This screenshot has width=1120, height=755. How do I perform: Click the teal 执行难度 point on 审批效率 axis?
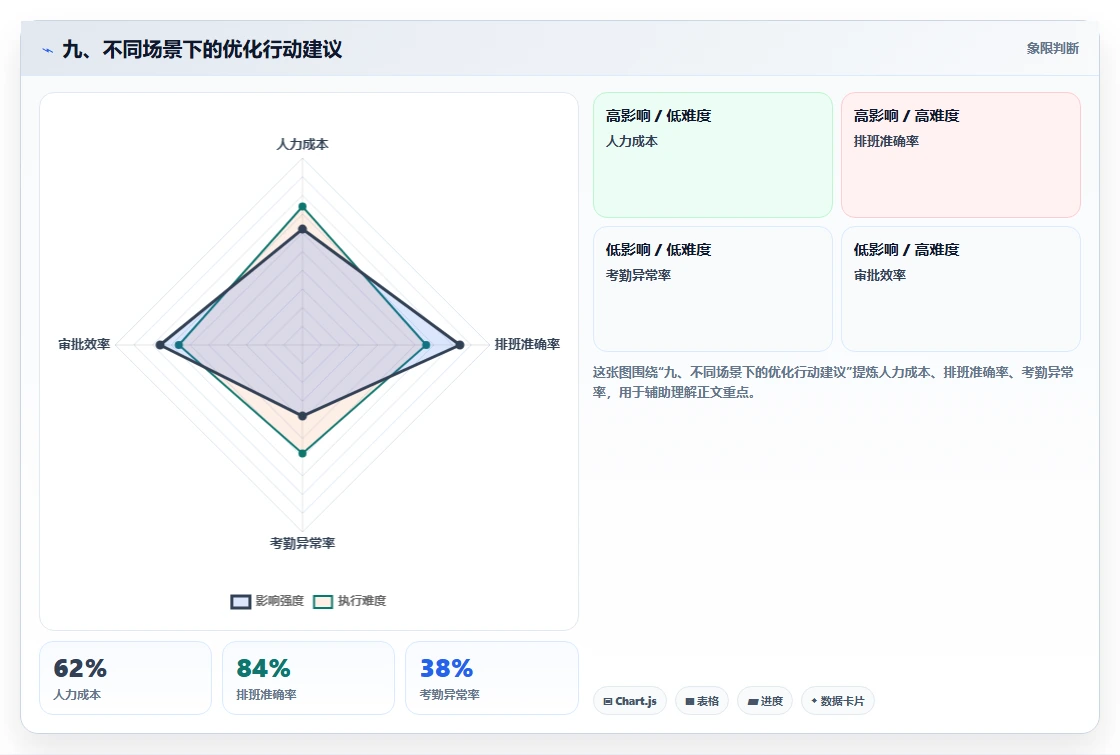[179, 345]
